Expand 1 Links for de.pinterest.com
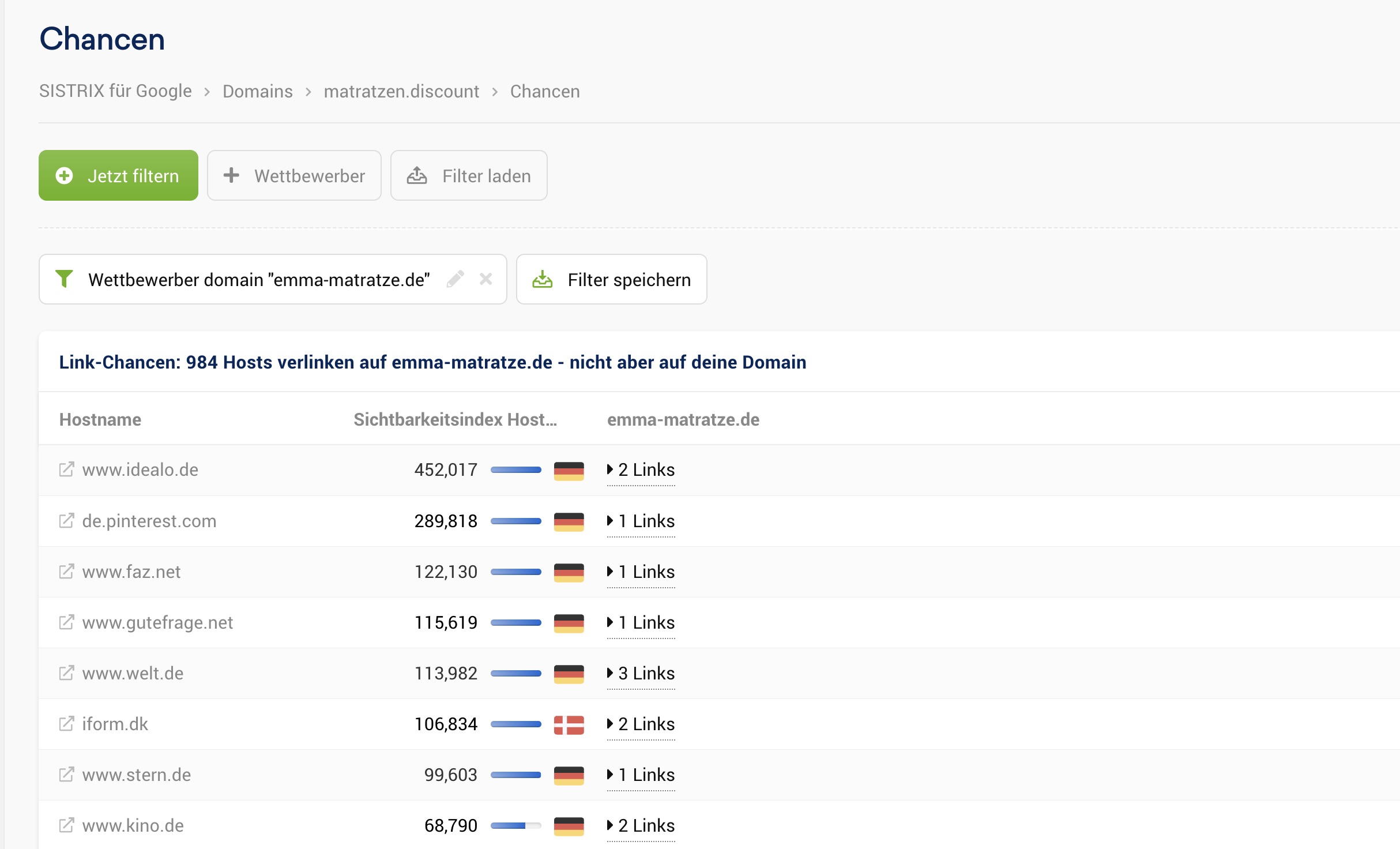Image resolution: width=1400 pixels, height=849 pixels. (641, 521)
